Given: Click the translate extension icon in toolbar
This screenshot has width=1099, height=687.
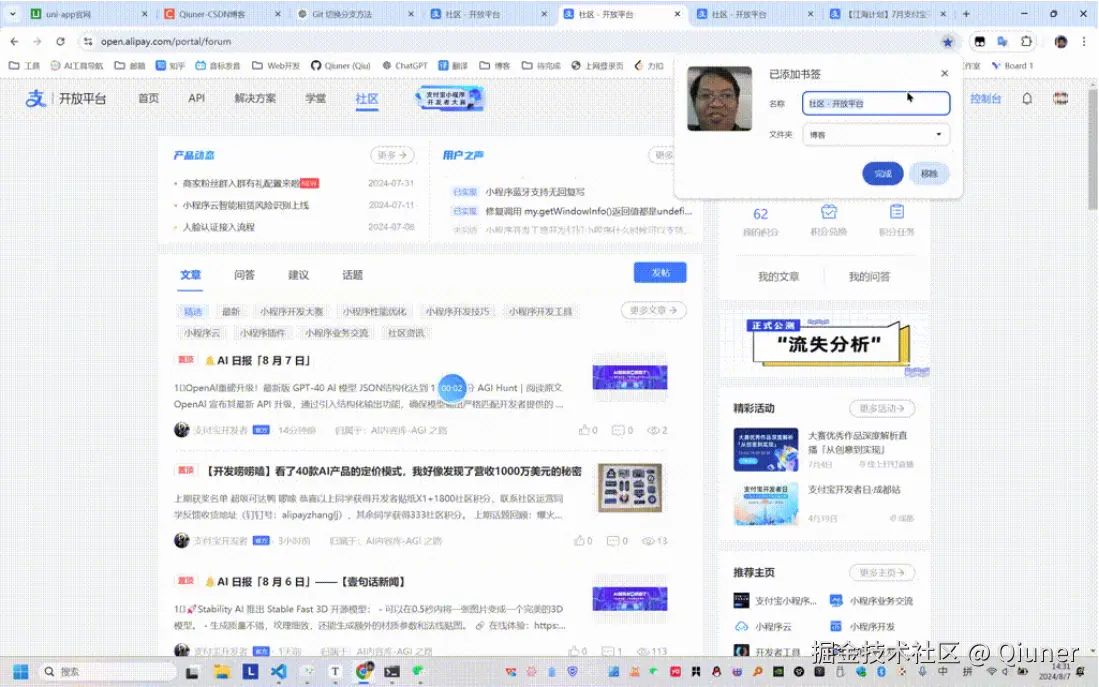Looking at the screenshot, I should (1002, 42).
